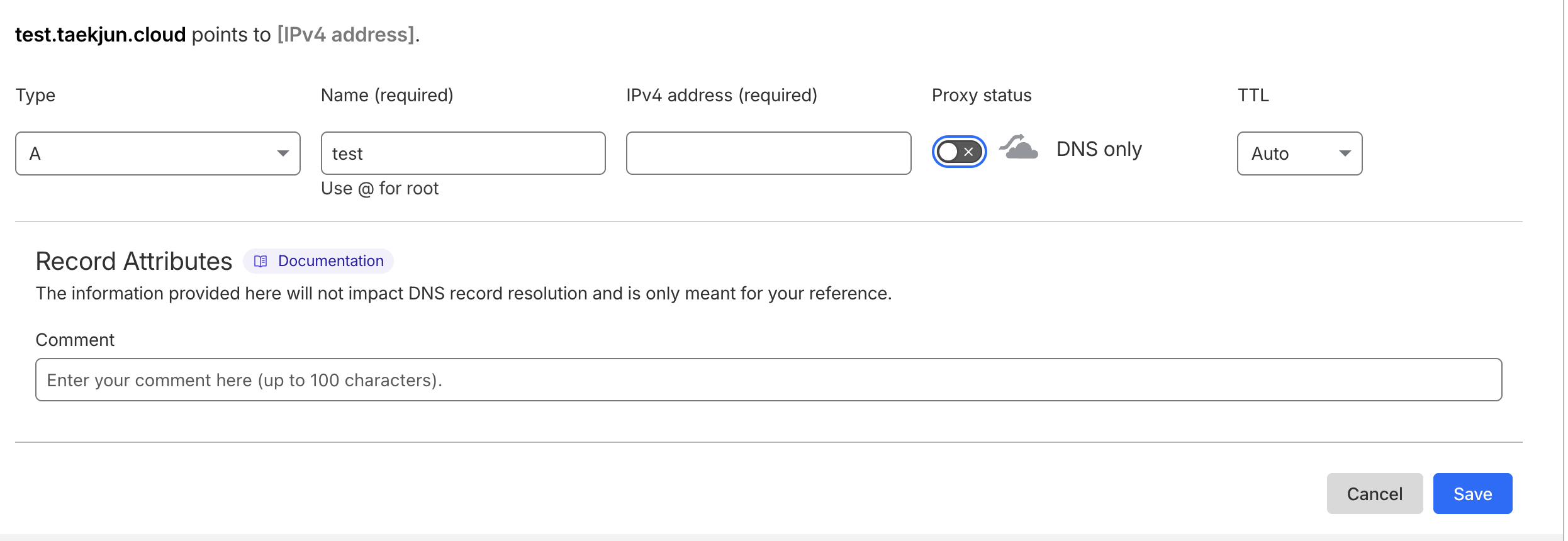Click the Cancel button

pos(1375,494)
